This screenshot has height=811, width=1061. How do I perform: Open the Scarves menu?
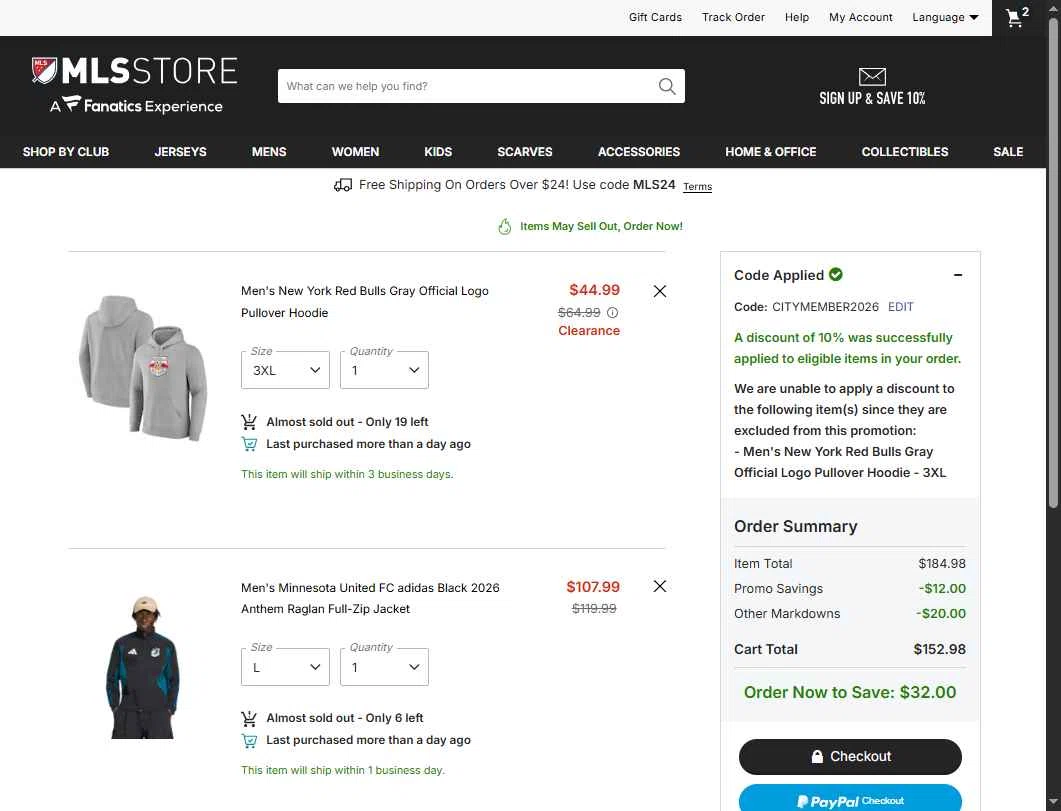(x=524, y=152)
